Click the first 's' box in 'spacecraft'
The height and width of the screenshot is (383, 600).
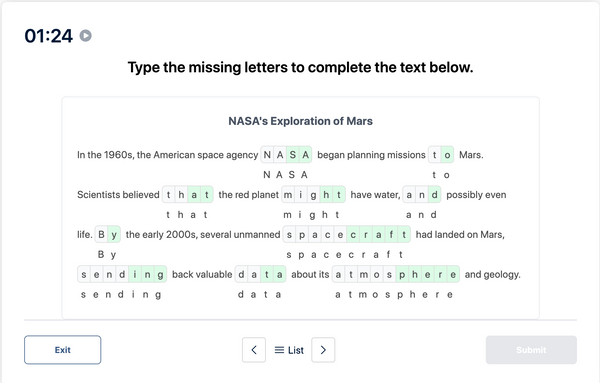pyautogui.click(x=289, y=235)
